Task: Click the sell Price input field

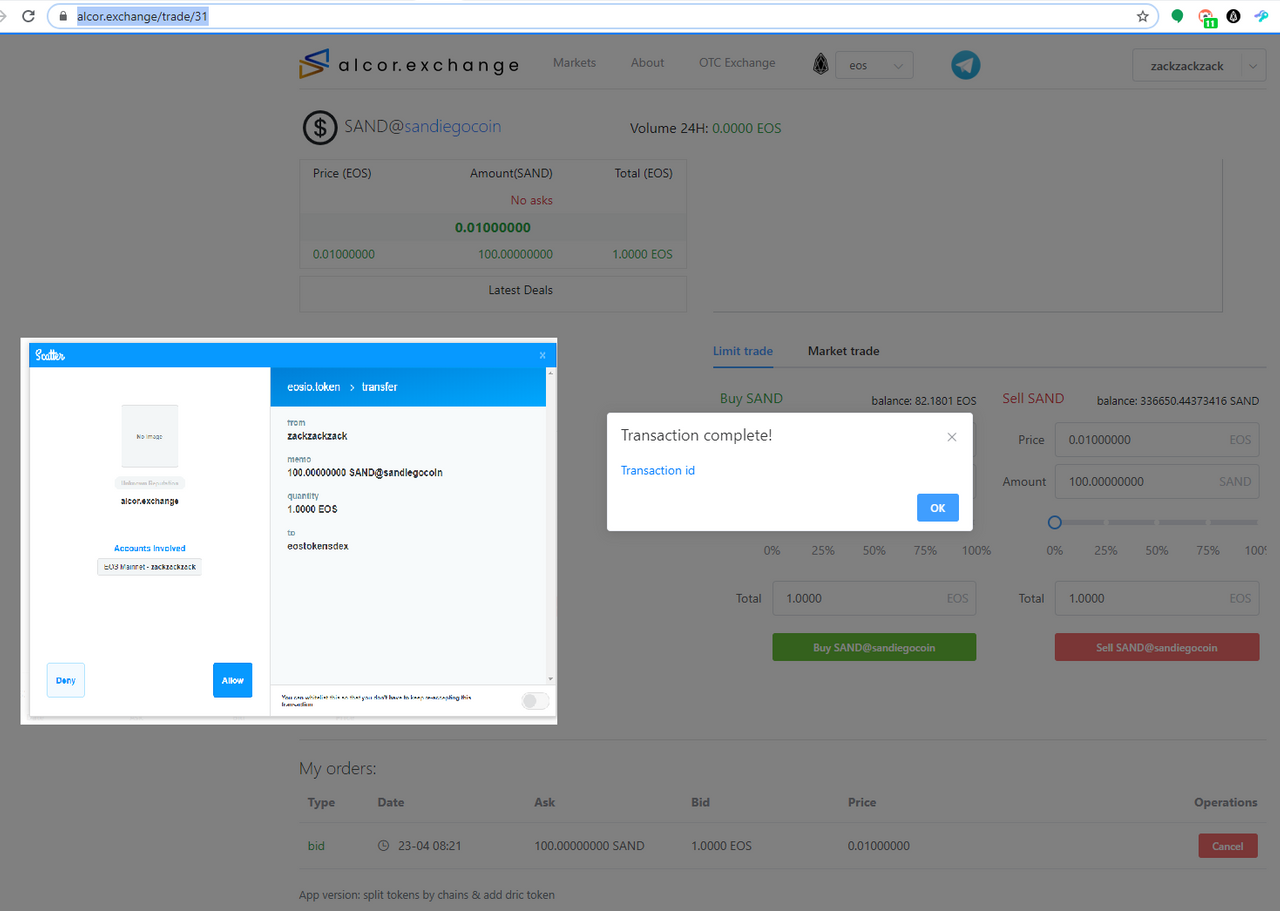Action: coord(1157,440)
